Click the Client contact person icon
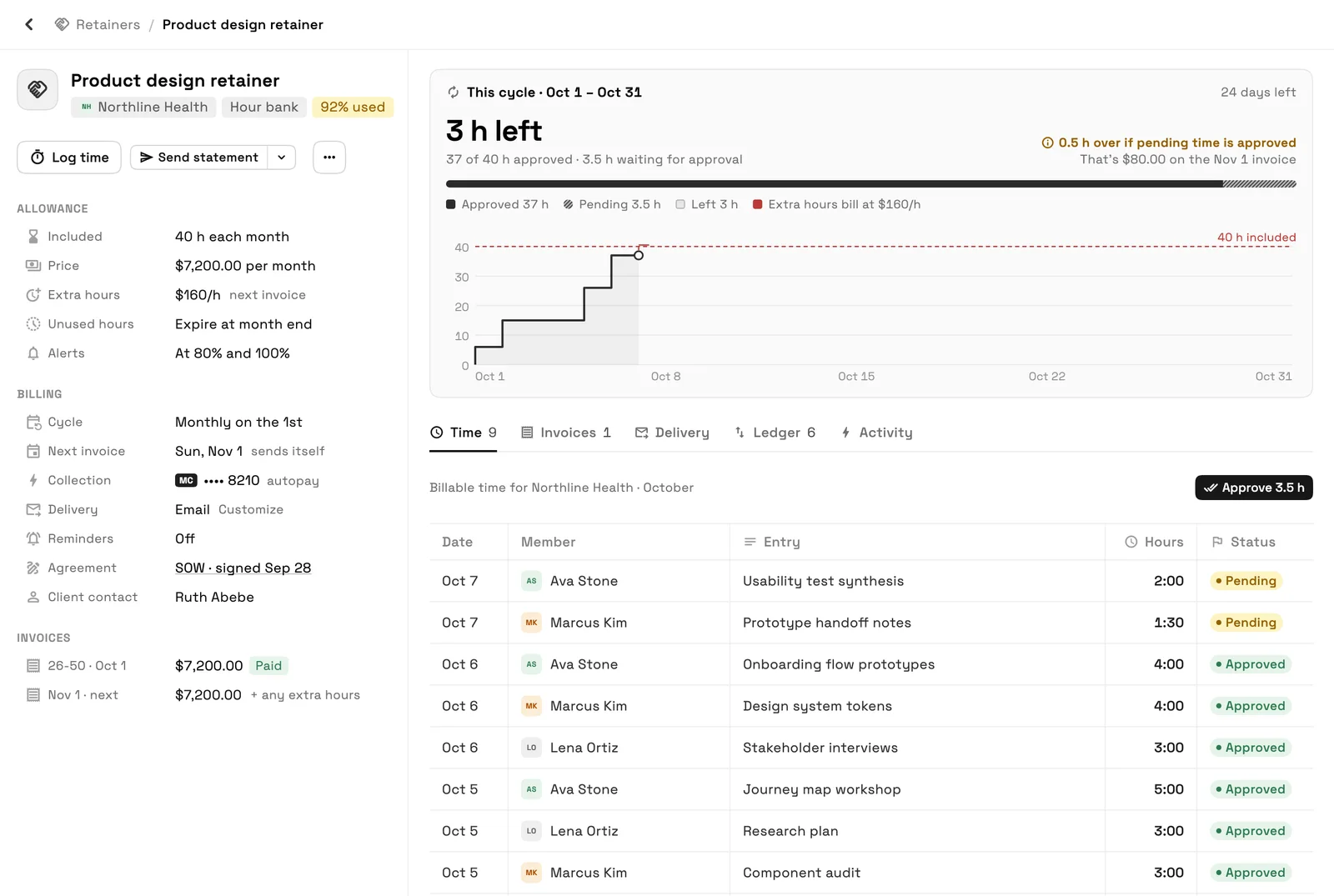Viewport: 1334px width, 896px height. coord(33,598)
